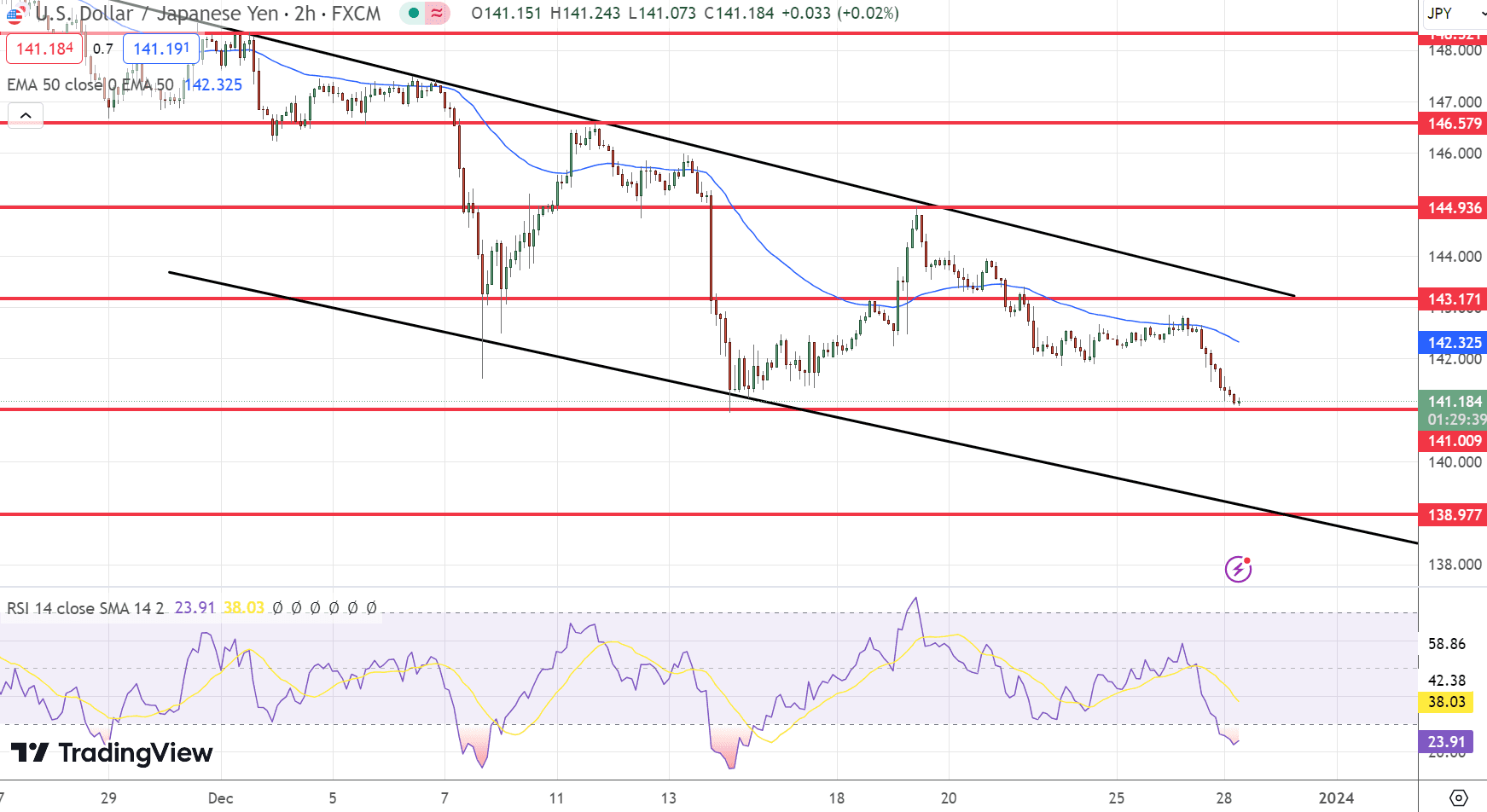This screenshot has width=1487, height=812.
Task: Click the 11 date on time axis
Action: [556, 798]
